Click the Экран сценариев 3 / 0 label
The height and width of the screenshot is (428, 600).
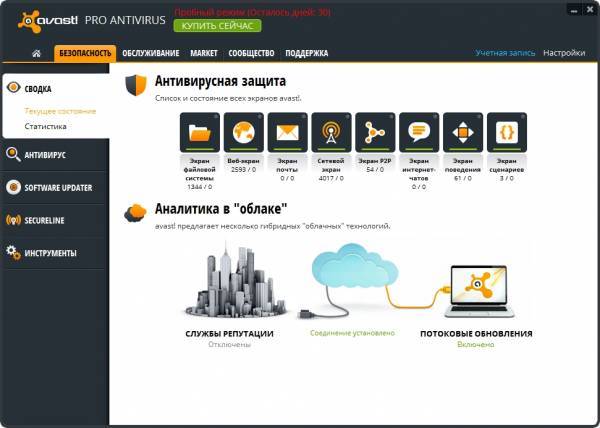tap(507, 169)
